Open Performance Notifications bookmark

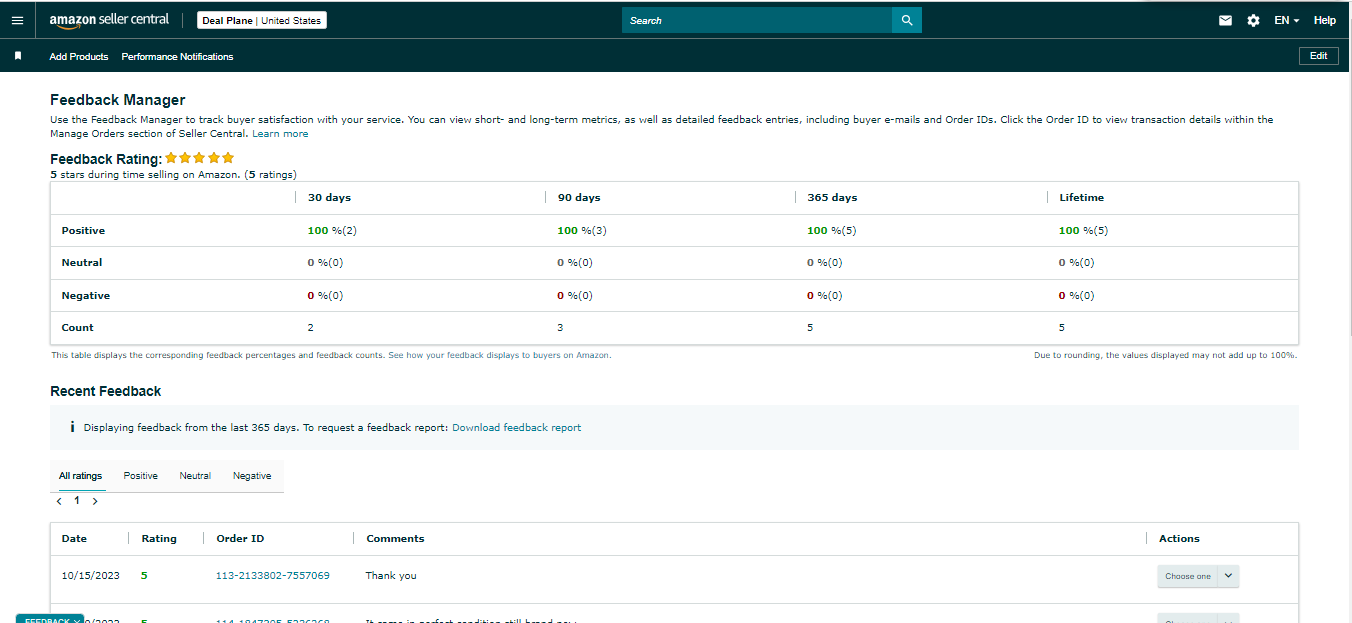tap(177, 57)
